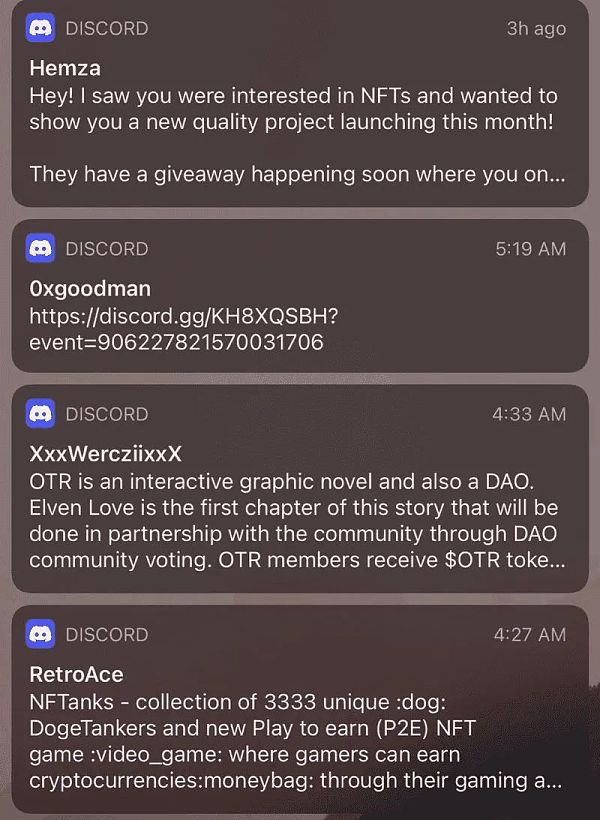Open the discord.gg/KH8XQSBH invite link
This screenshot has height=820, width=600.
pos(184,329)
